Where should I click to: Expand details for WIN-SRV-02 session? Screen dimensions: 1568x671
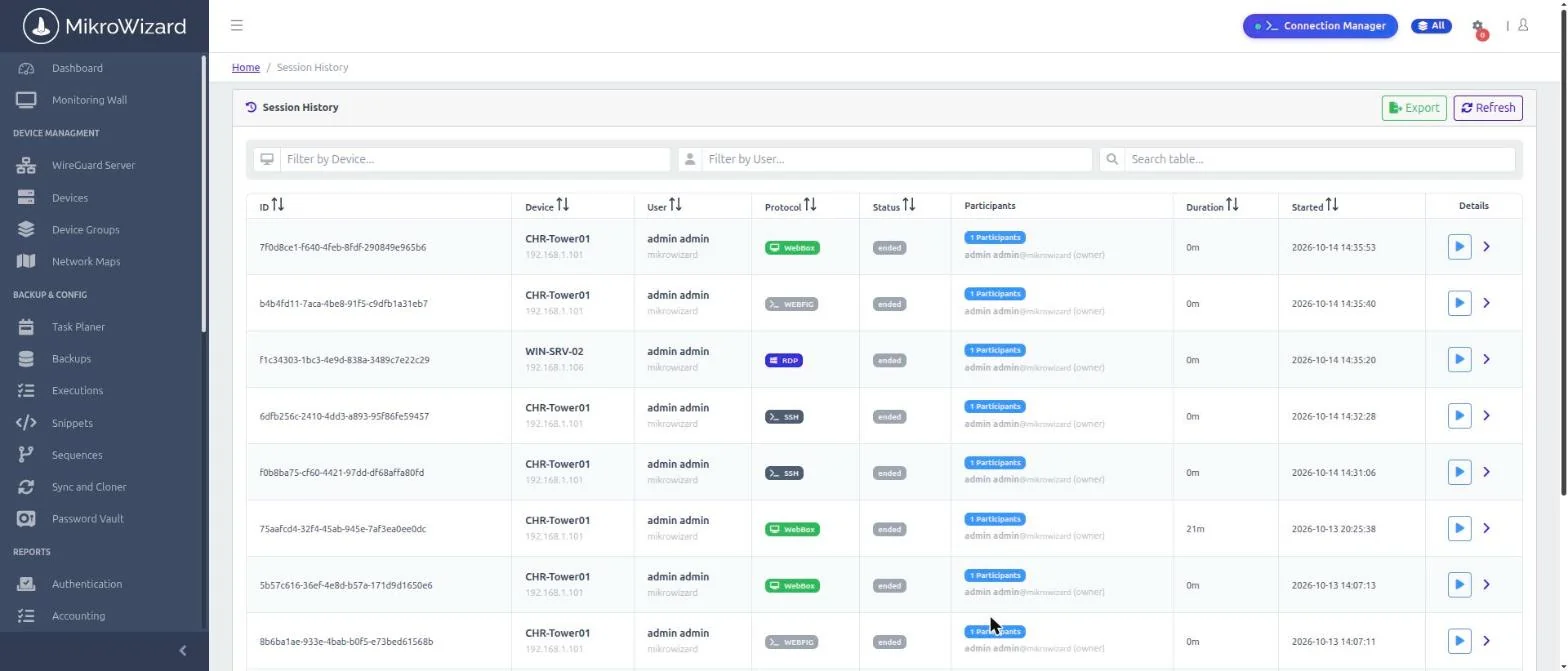click(x=1487, y=359)
